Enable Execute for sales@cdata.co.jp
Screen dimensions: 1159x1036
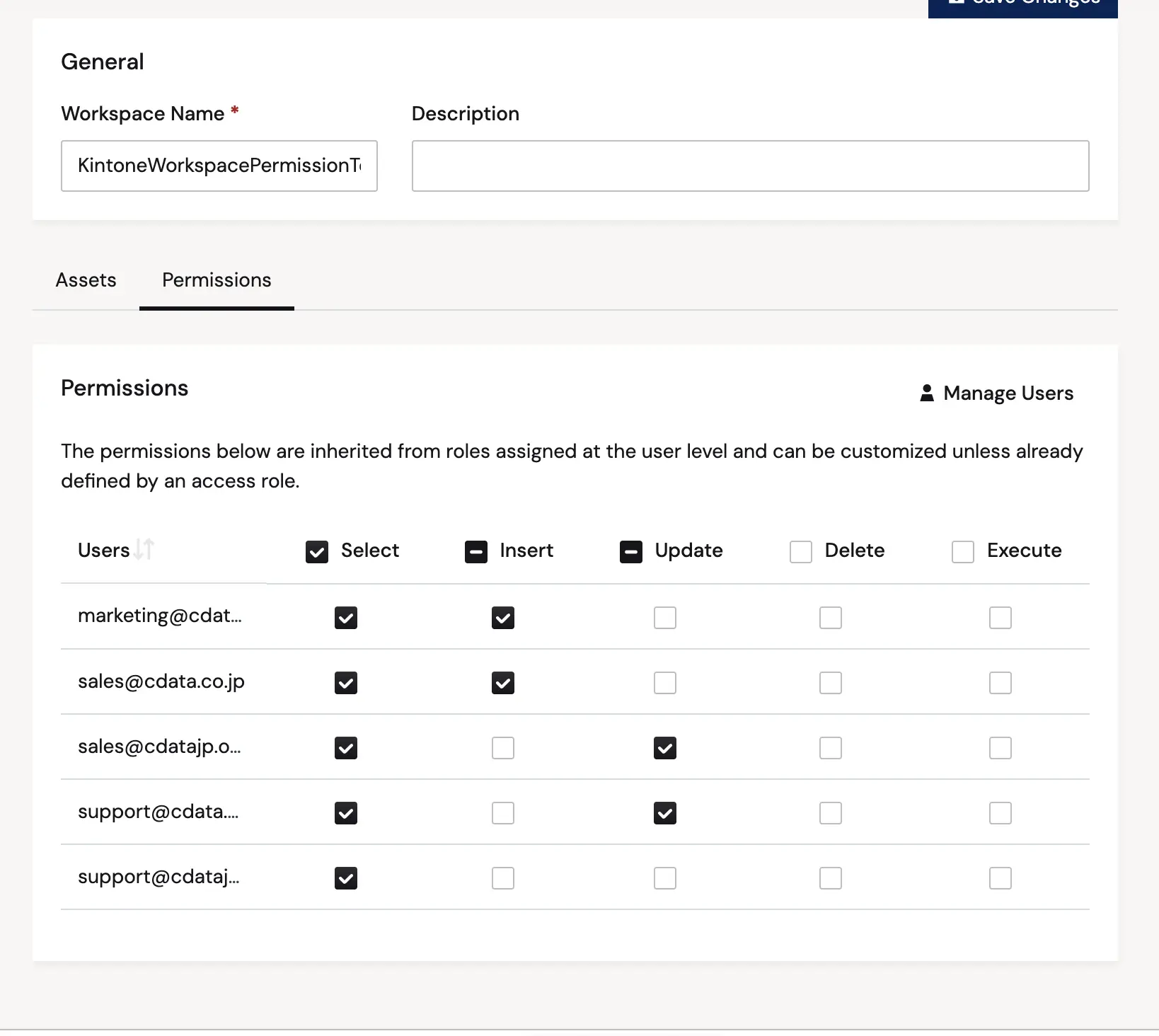[1001, 683]
